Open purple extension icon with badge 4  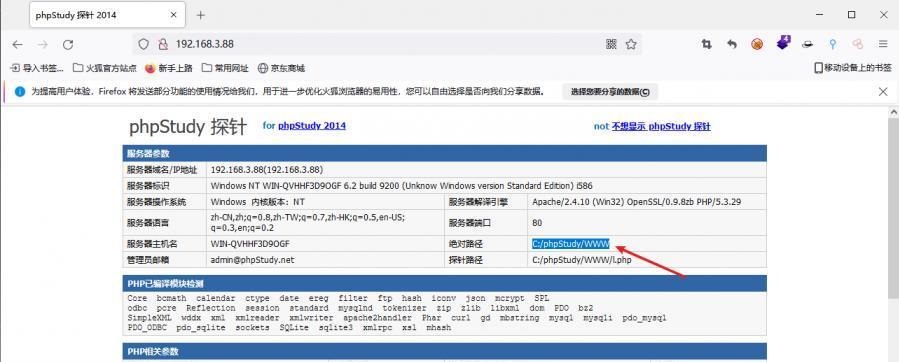tap(783, 43)
